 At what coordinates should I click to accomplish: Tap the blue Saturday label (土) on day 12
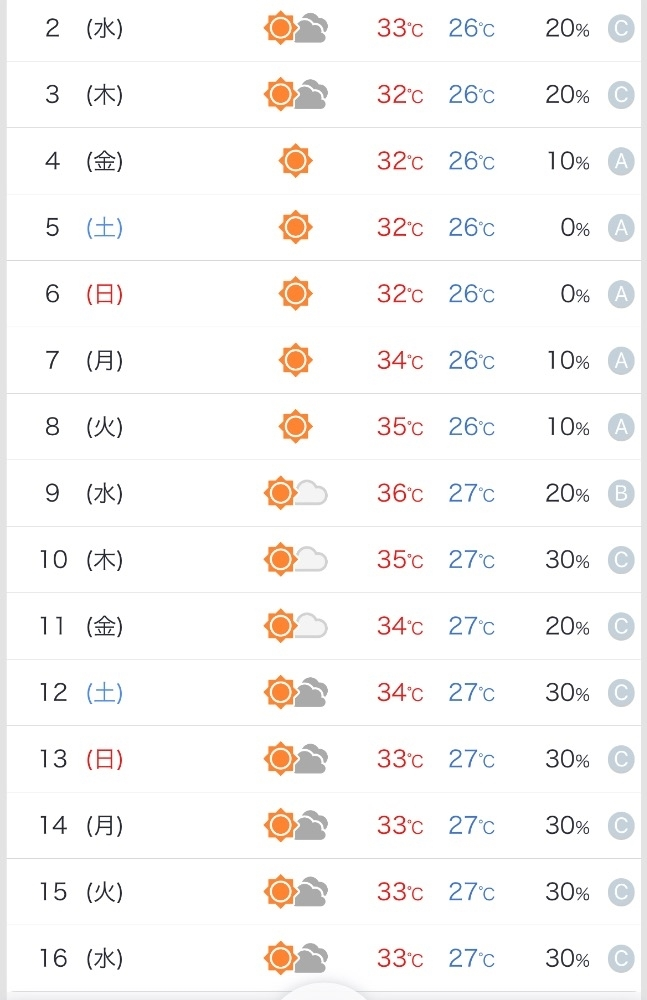105,693
